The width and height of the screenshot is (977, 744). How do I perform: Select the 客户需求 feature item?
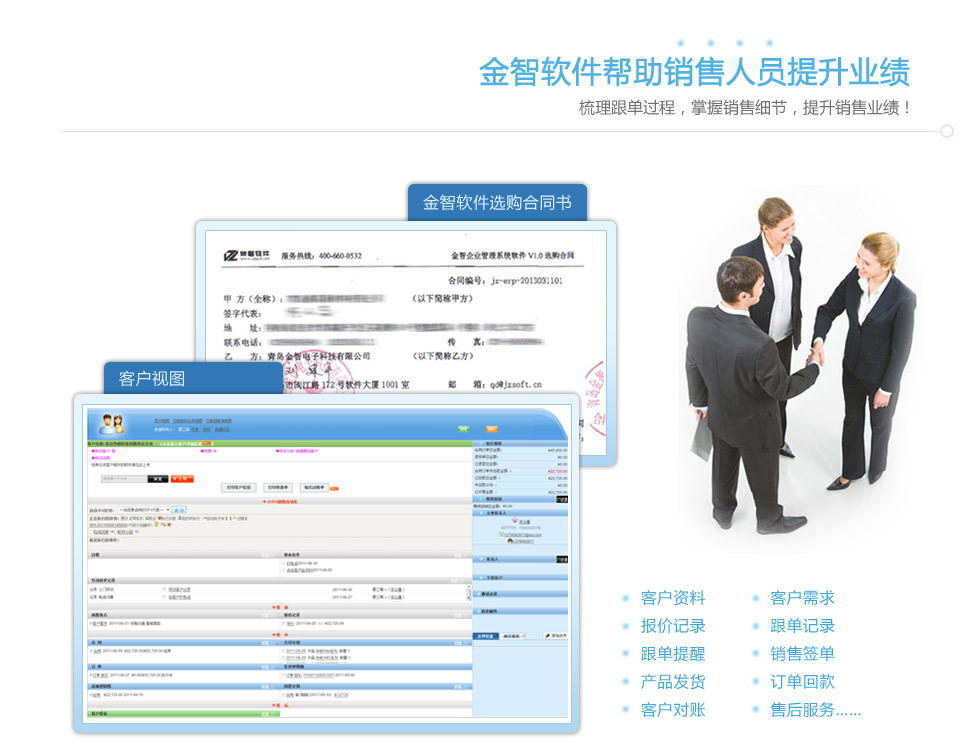point(802,598)
